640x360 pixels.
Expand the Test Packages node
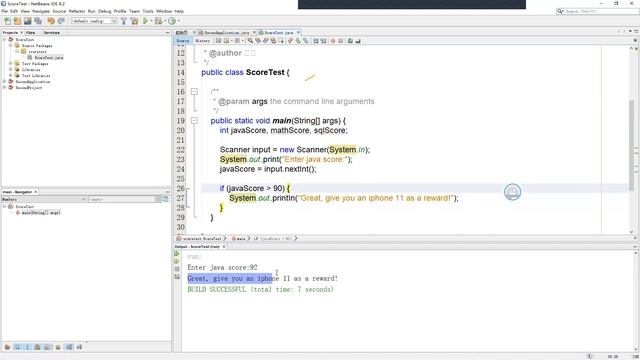(x=11, y=63)
